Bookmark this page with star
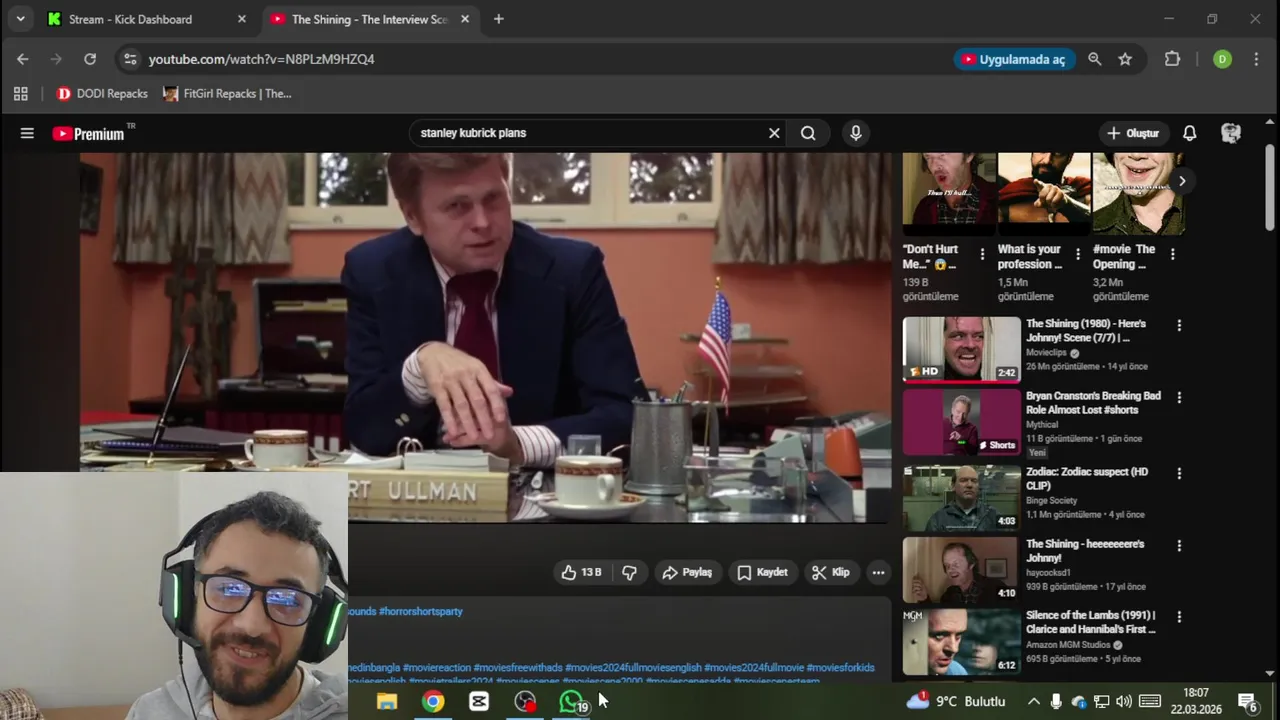 point(1125,59)
